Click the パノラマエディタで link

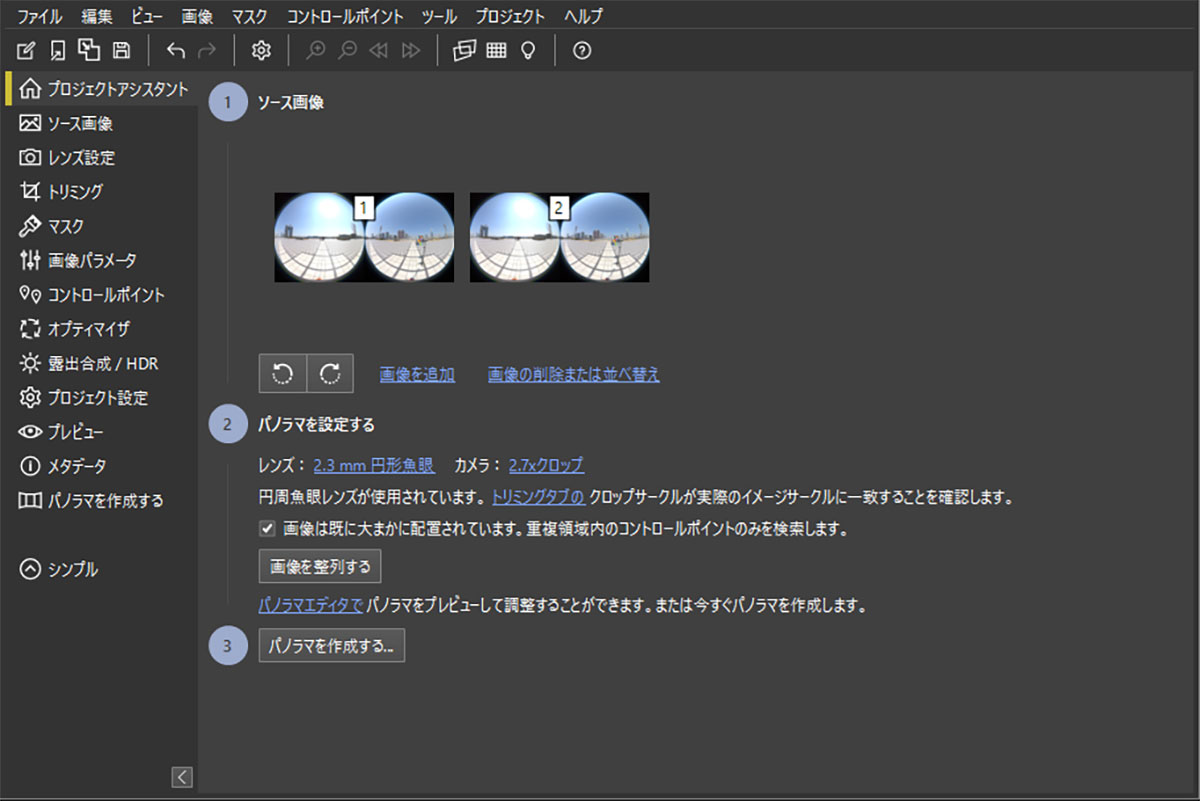click(x=310, y=605)
